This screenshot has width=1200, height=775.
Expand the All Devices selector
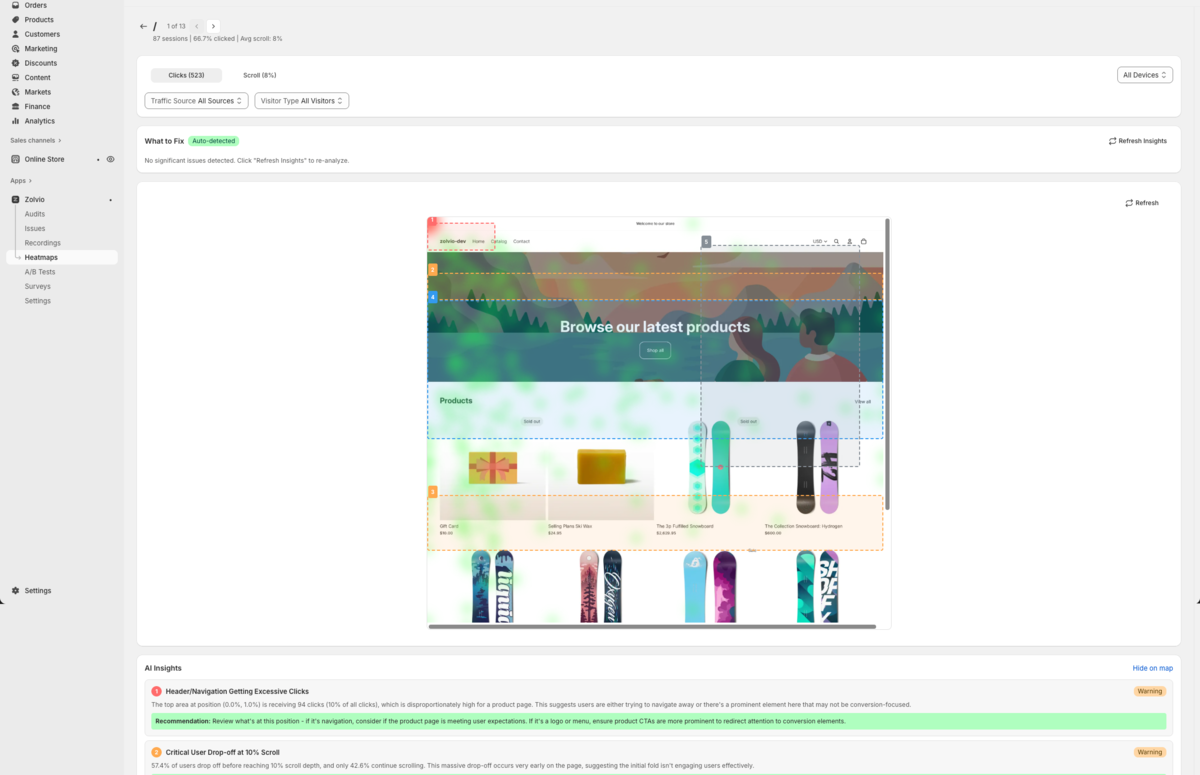tap(1144, 74)
